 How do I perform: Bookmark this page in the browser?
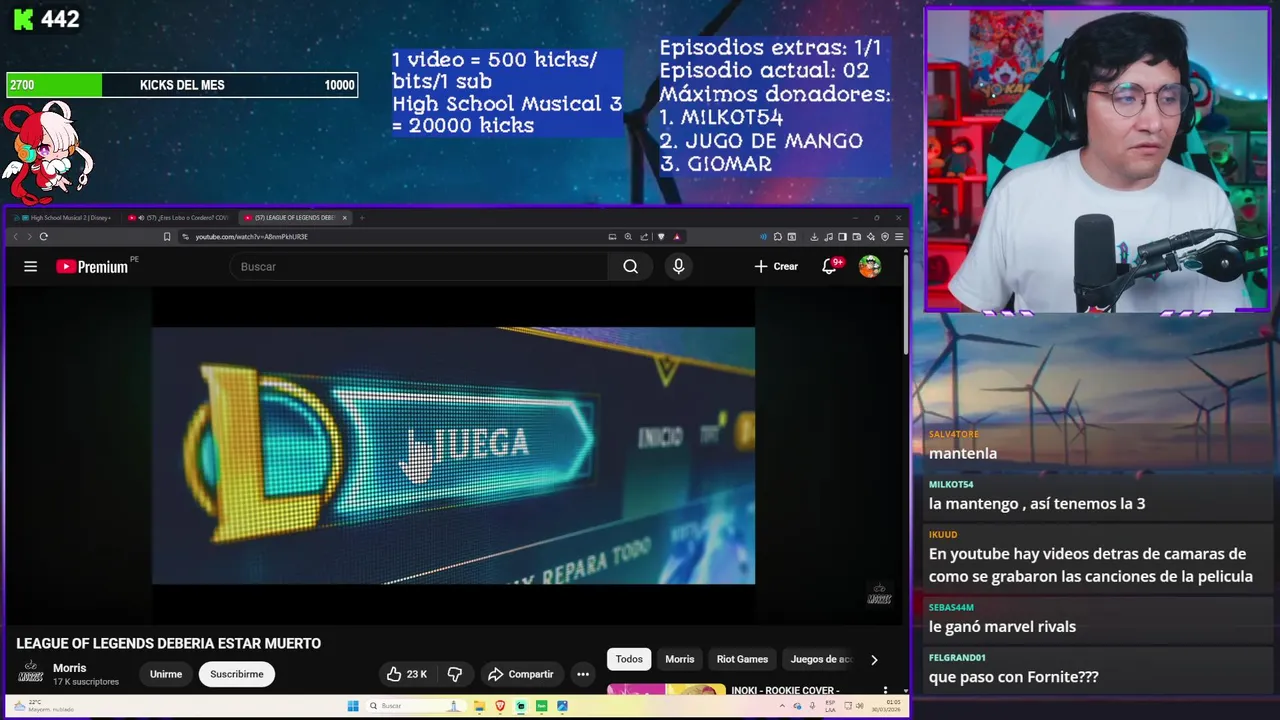[x=168, y=237]
